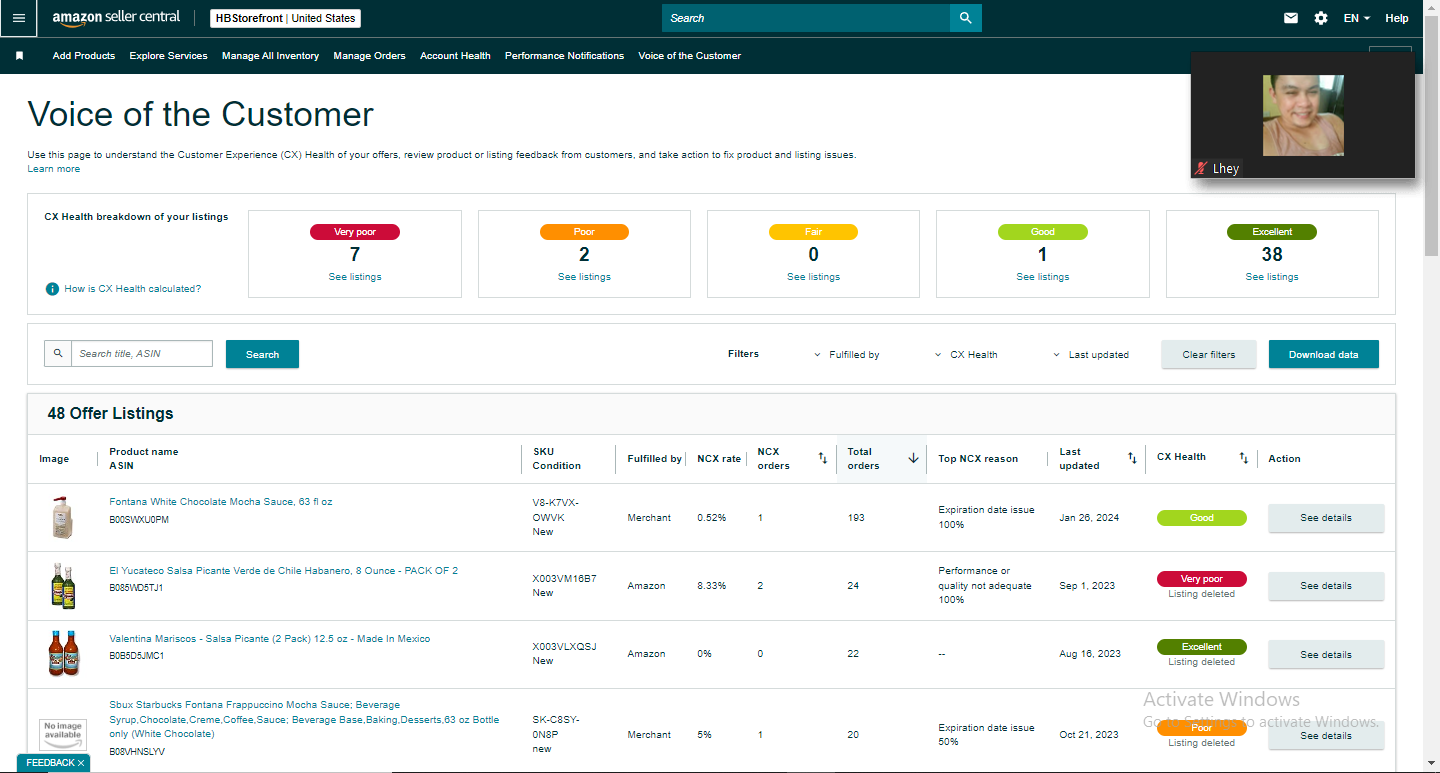
Task: Expand the CX Health filter dropdown
Action: 966,355
